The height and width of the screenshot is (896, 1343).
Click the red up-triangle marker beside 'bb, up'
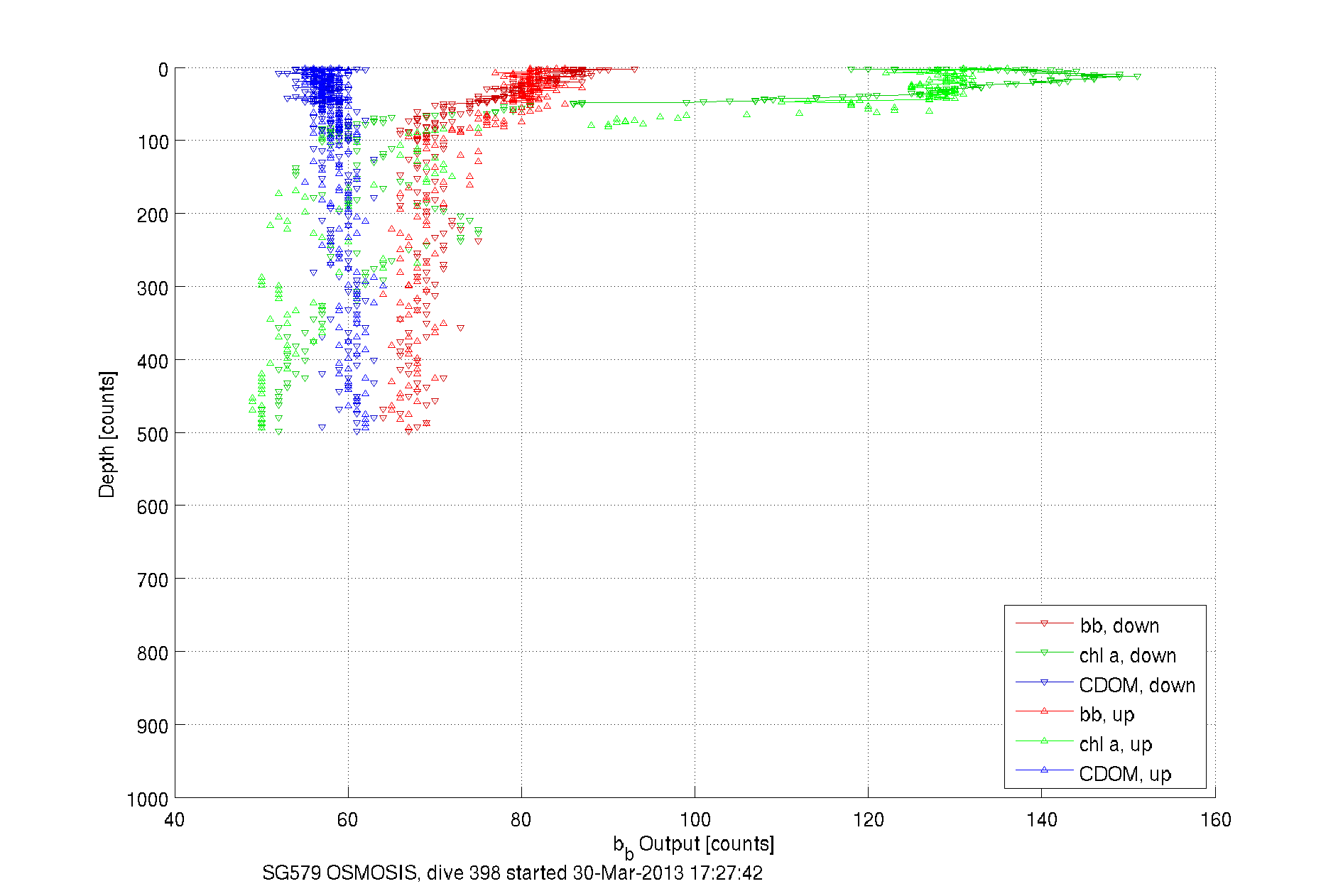pyautogui.click(x=1044, y=711)
